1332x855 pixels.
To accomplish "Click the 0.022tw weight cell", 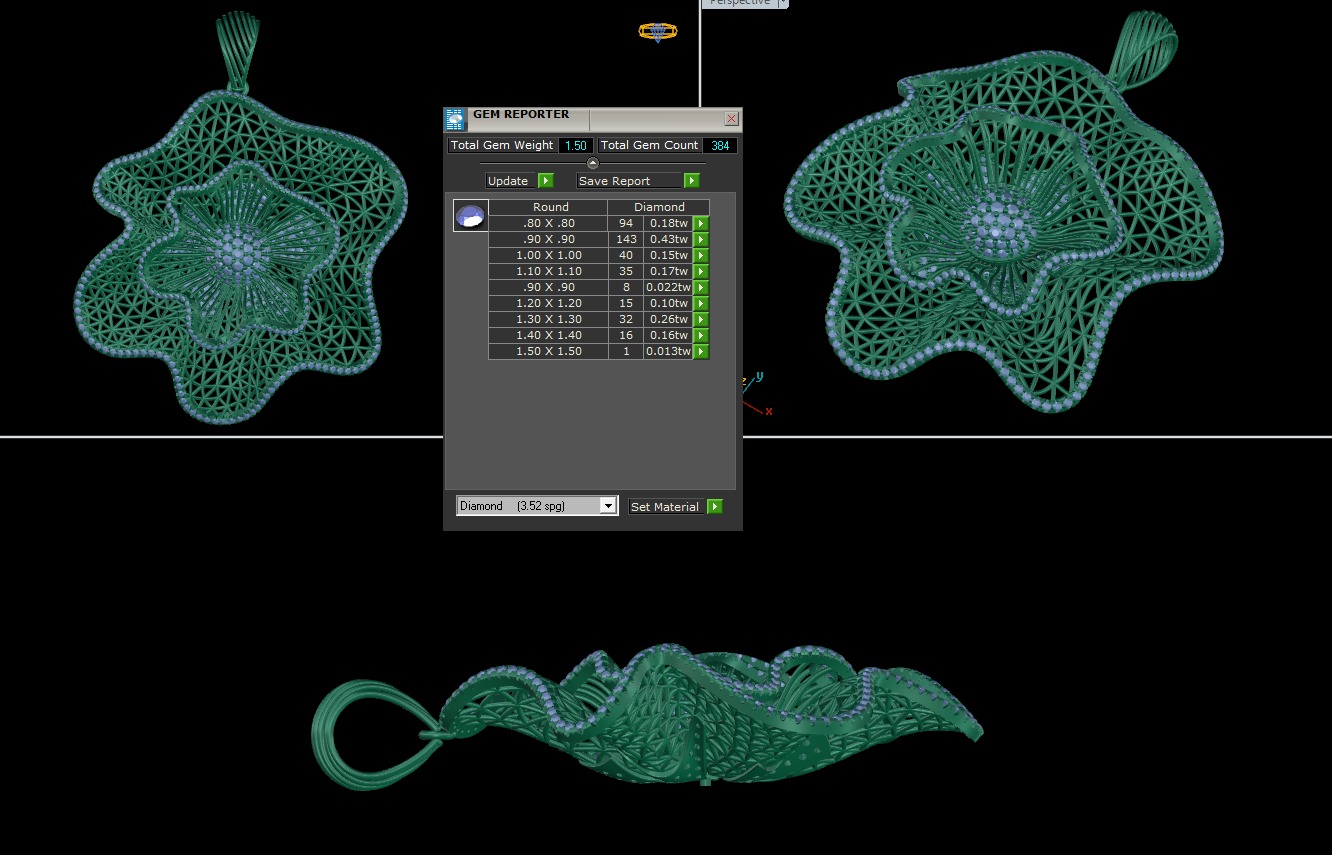I will [669, 287].
